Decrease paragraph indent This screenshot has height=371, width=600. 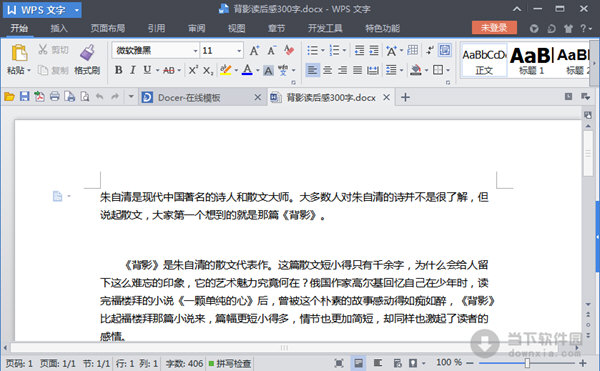(359, 50)
